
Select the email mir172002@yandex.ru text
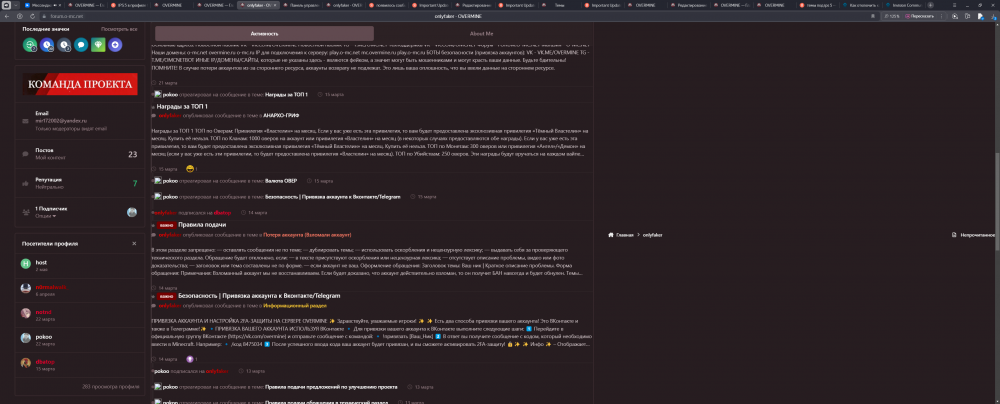coord(61,121)
